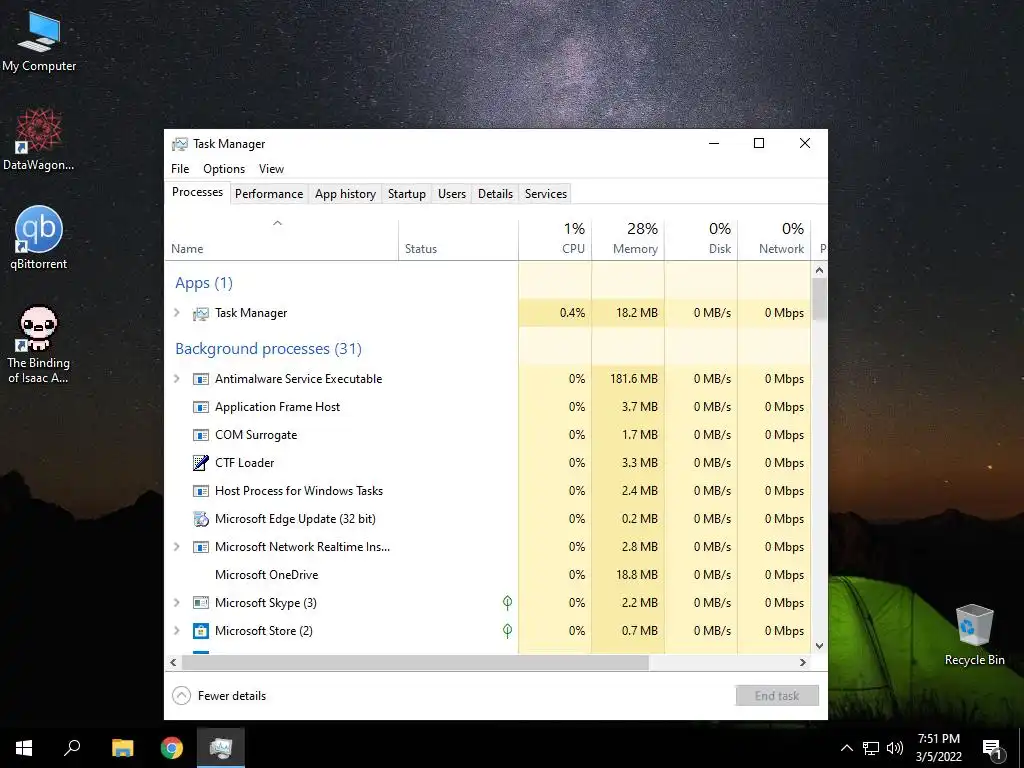
Task: Switch to the App history tab
Action: 345,194
